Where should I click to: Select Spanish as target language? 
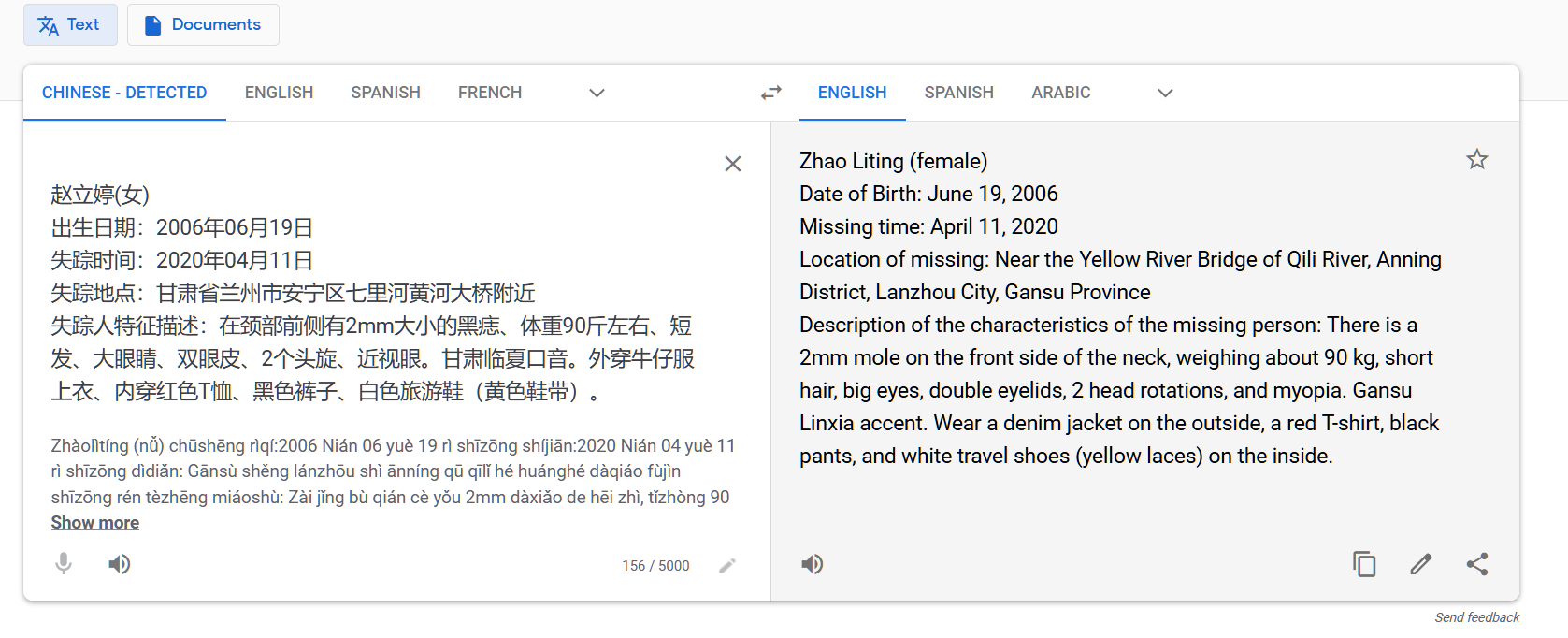[959, 93]
